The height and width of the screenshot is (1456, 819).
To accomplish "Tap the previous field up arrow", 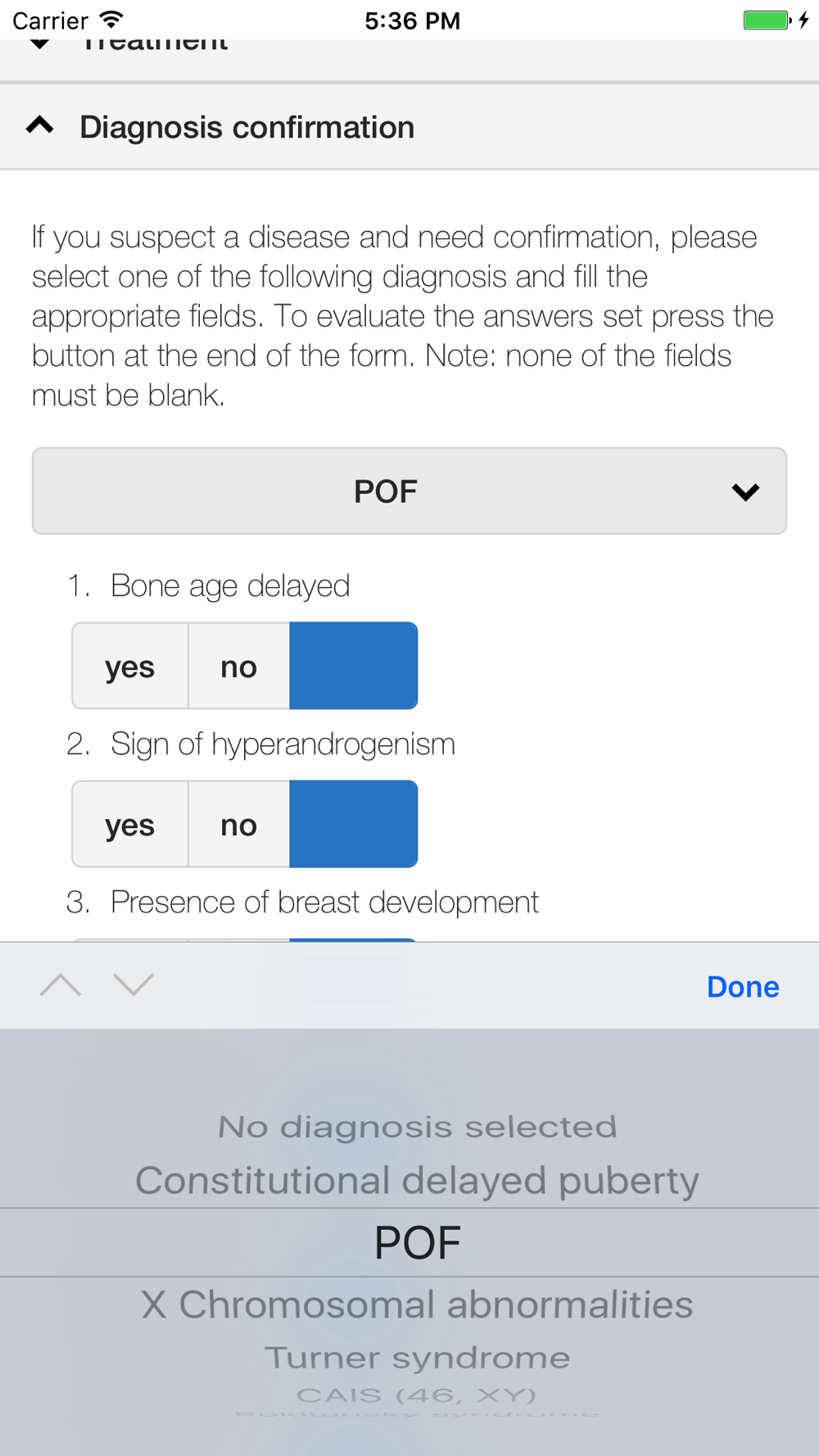I will [61, 985].
